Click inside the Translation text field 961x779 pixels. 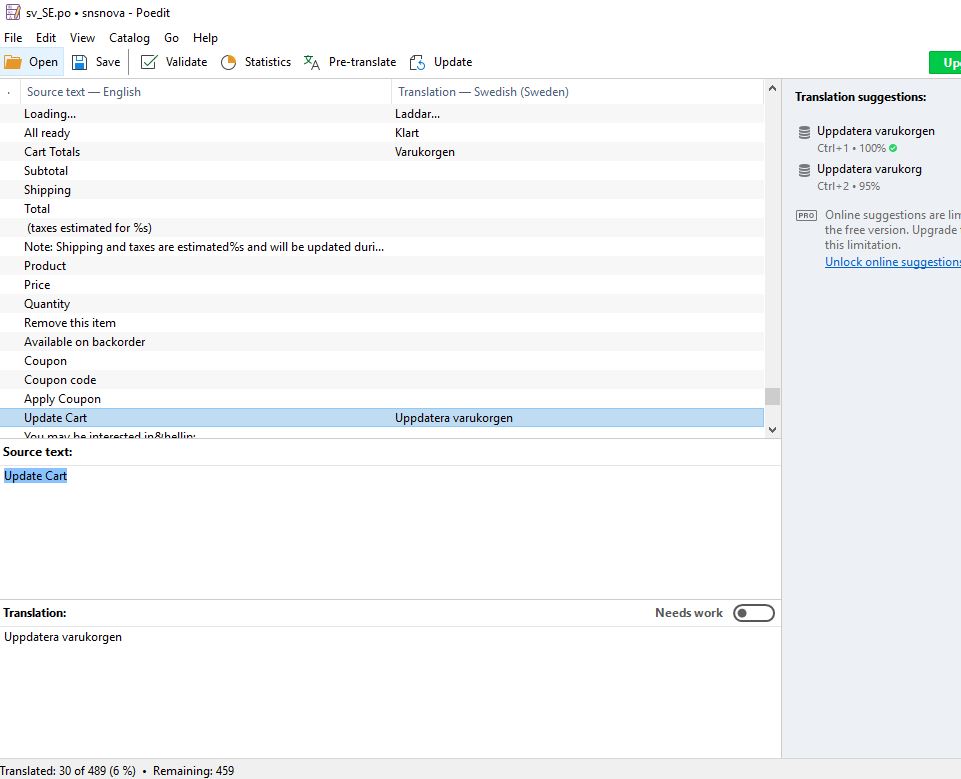click(x=390, y=690)
